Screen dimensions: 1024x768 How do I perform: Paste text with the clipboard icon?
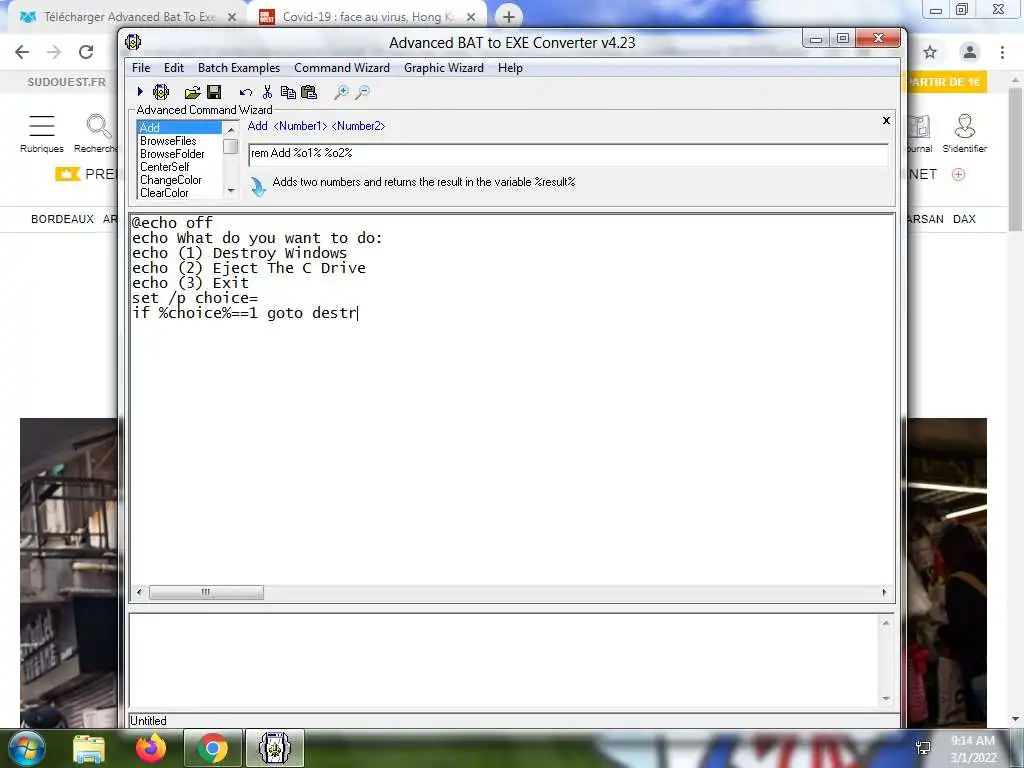click(x=309, y=93)
